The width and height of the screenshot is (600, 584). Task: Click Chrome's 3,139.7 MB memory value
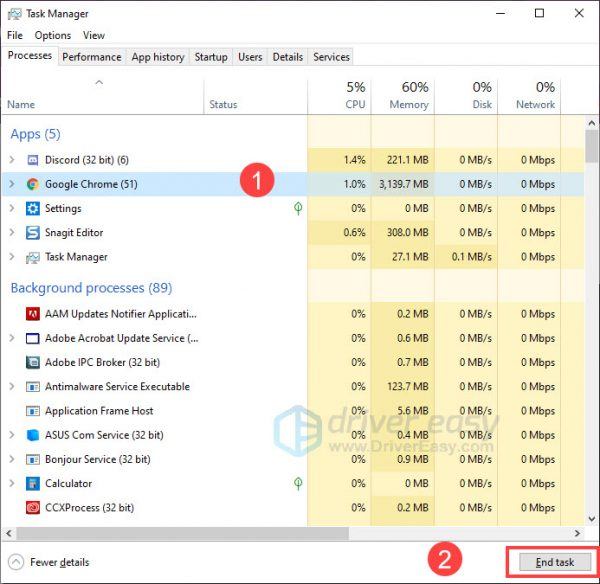point(404,184)
